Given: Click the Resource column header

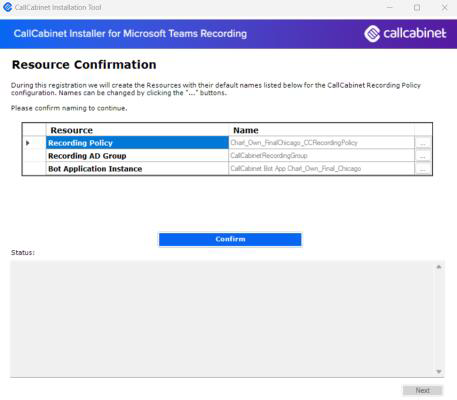Looking at the screenshot, I should tap(137, 130).
